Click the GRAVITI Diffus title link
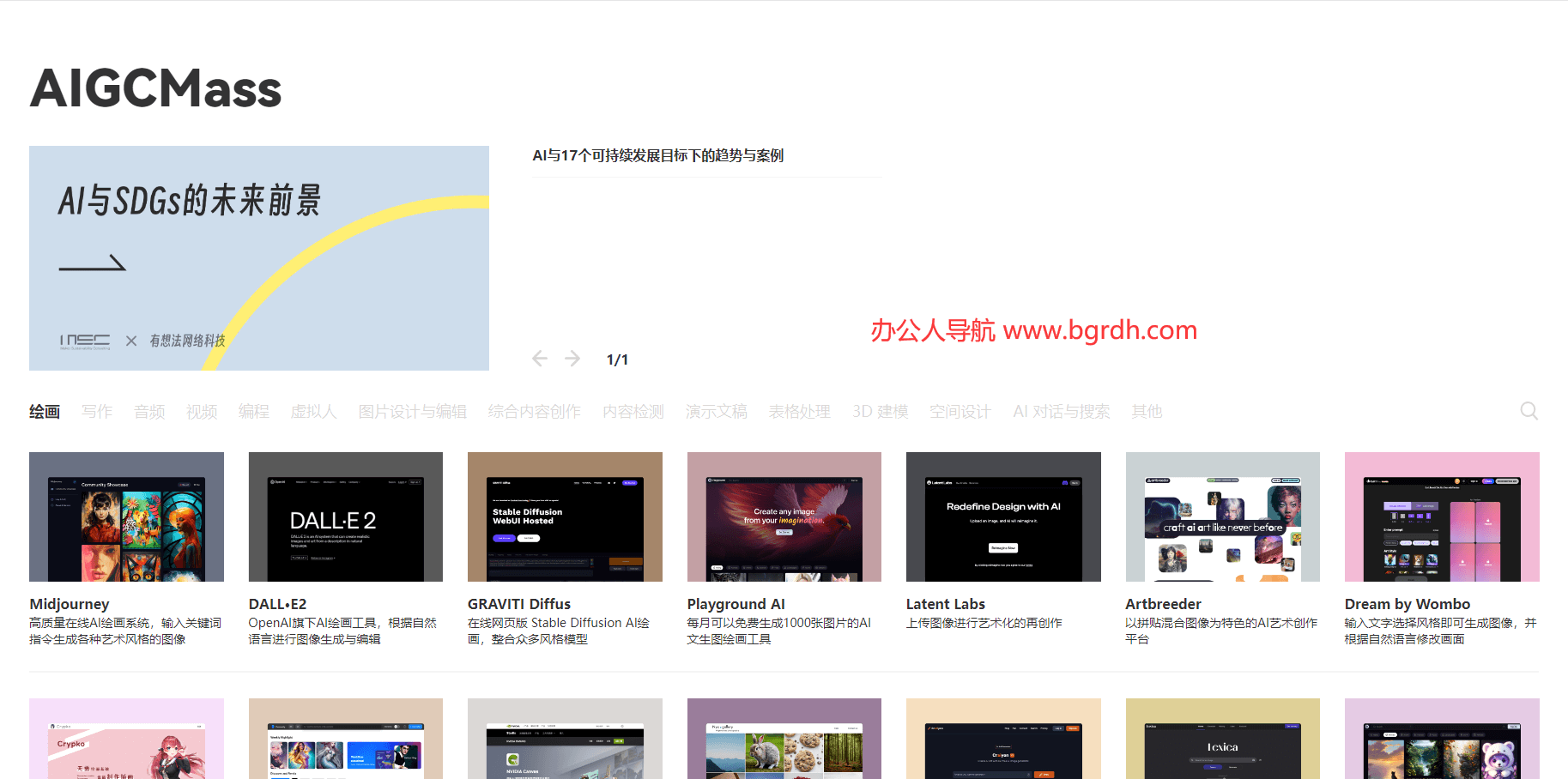The image size is (1568, 779). [x=518, y=604]
